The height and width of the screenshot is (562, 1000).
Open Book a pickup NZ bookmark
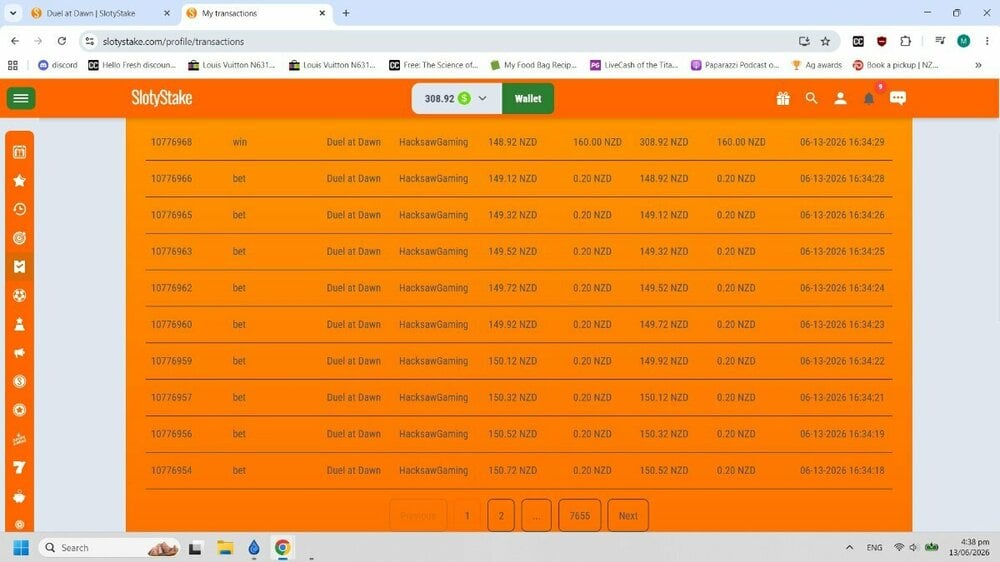[895, 65]
